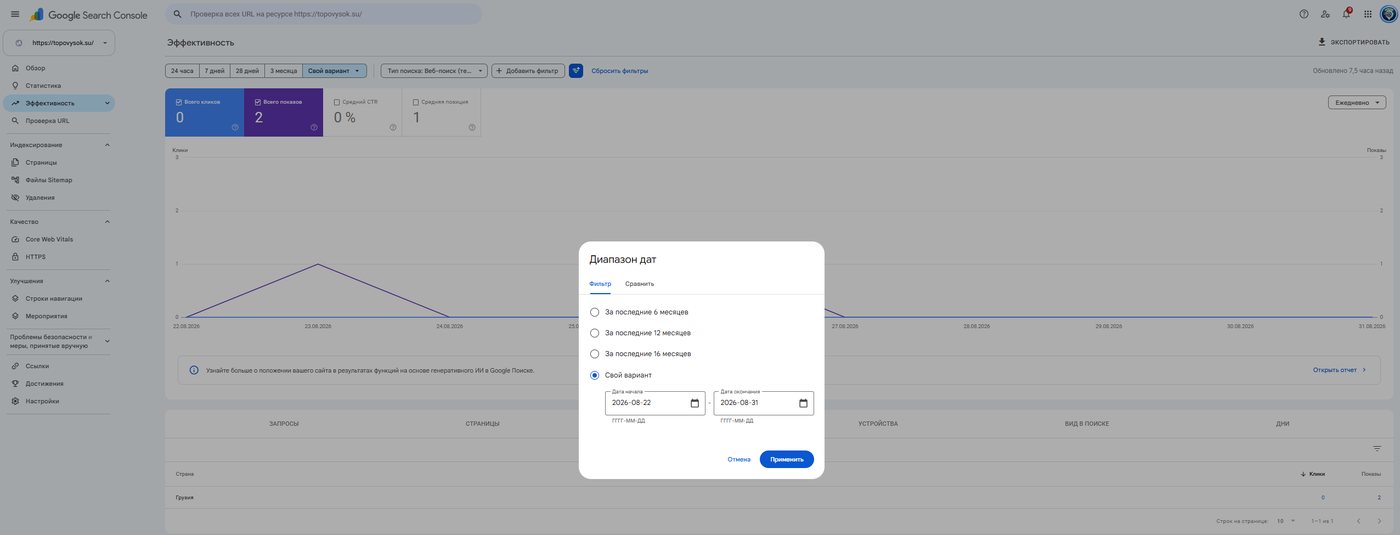
Task: Collapse the Улучшения section
Action: pyautogui.click(x=107, y=281)
